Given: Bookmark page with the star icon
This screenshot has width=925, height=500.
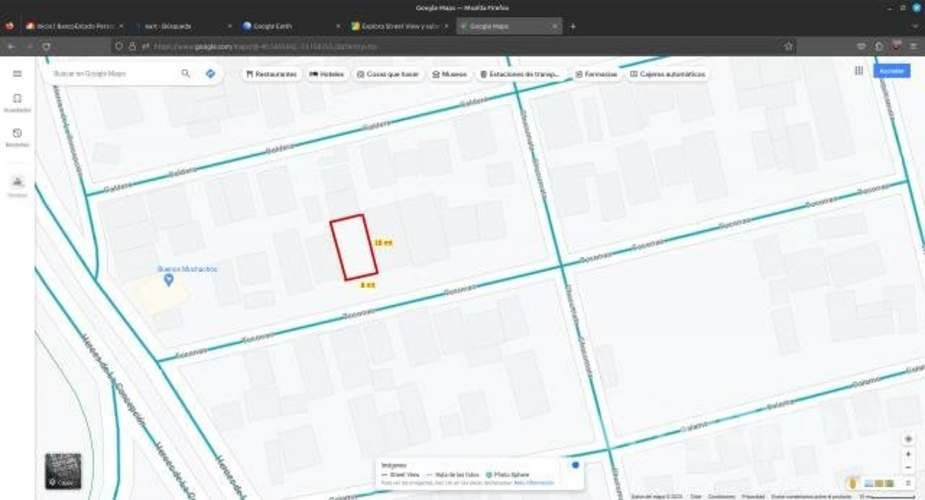Looking at the screenshot, I should point(788,46).
